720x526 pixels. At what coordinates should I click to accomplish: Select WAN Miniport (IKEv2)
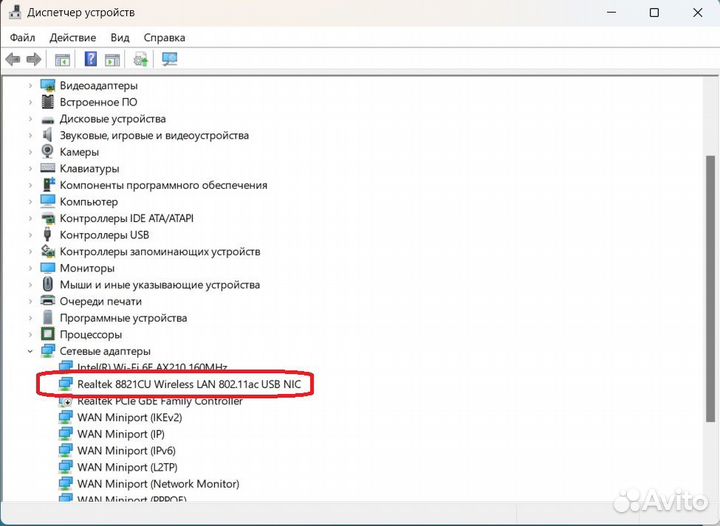129,418
